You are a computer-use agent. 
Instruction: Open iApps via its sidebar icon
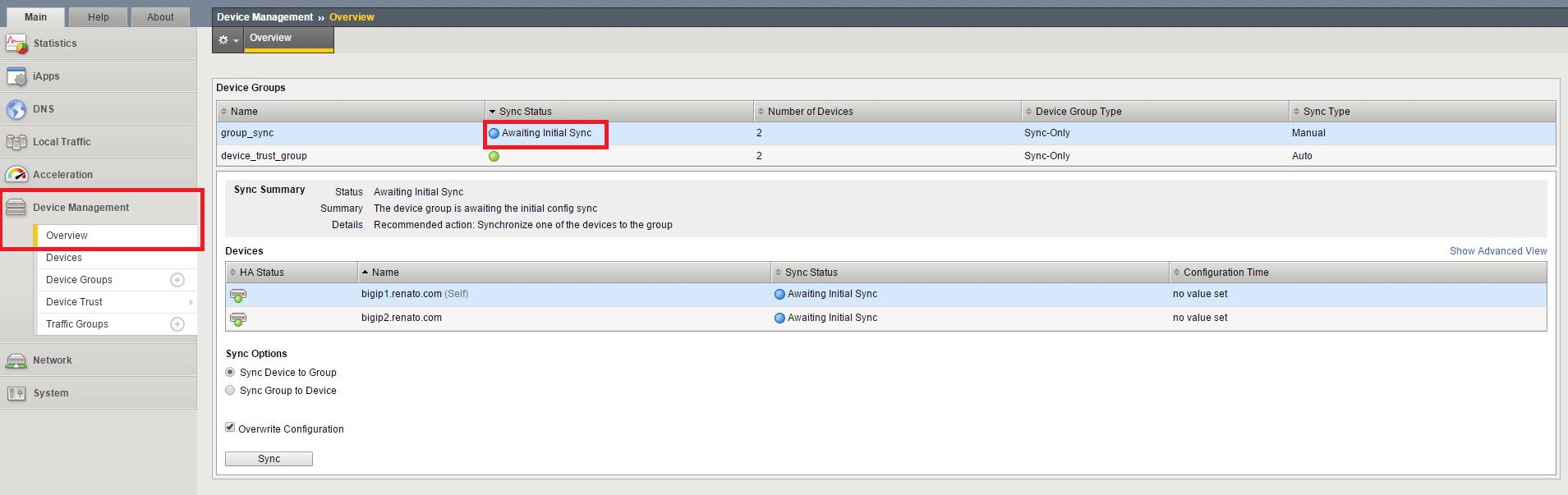coord(16,76)
